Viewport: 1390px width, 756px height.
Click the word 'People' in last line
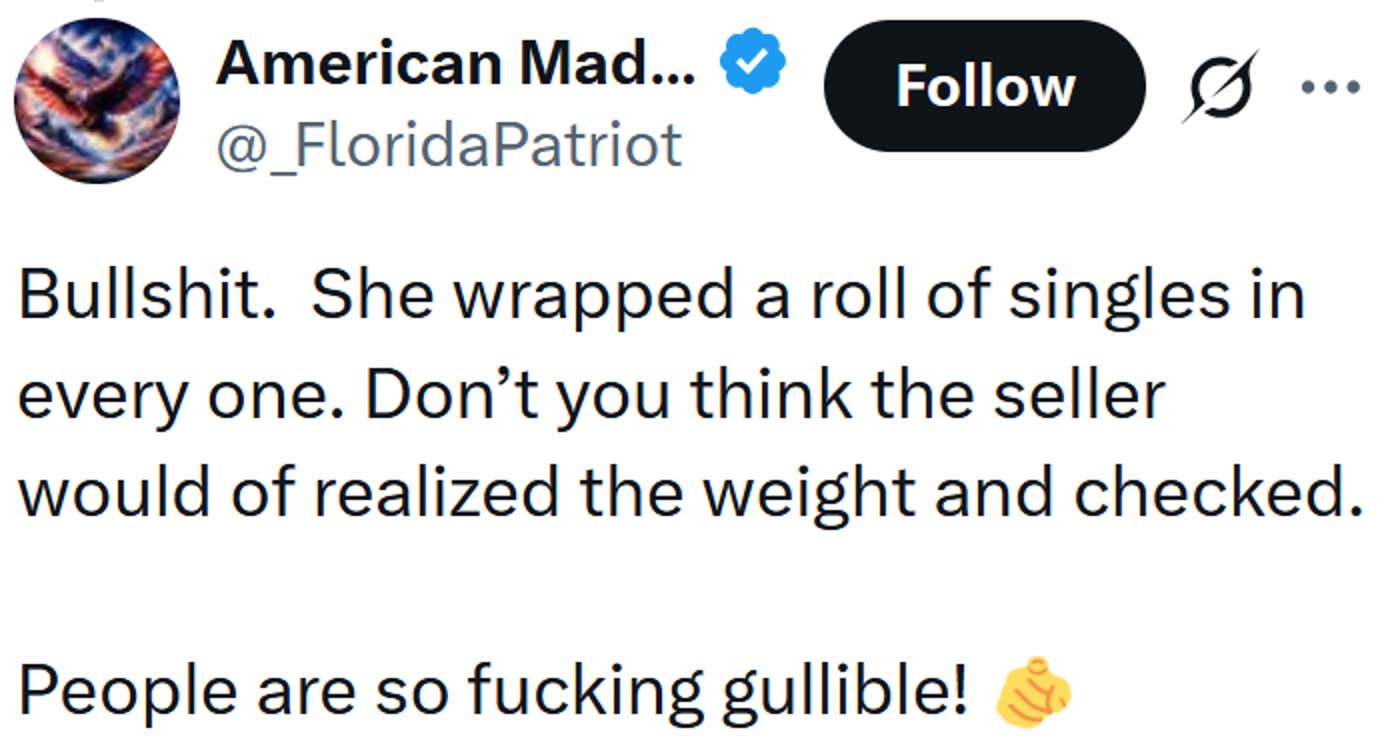point(127,691)
